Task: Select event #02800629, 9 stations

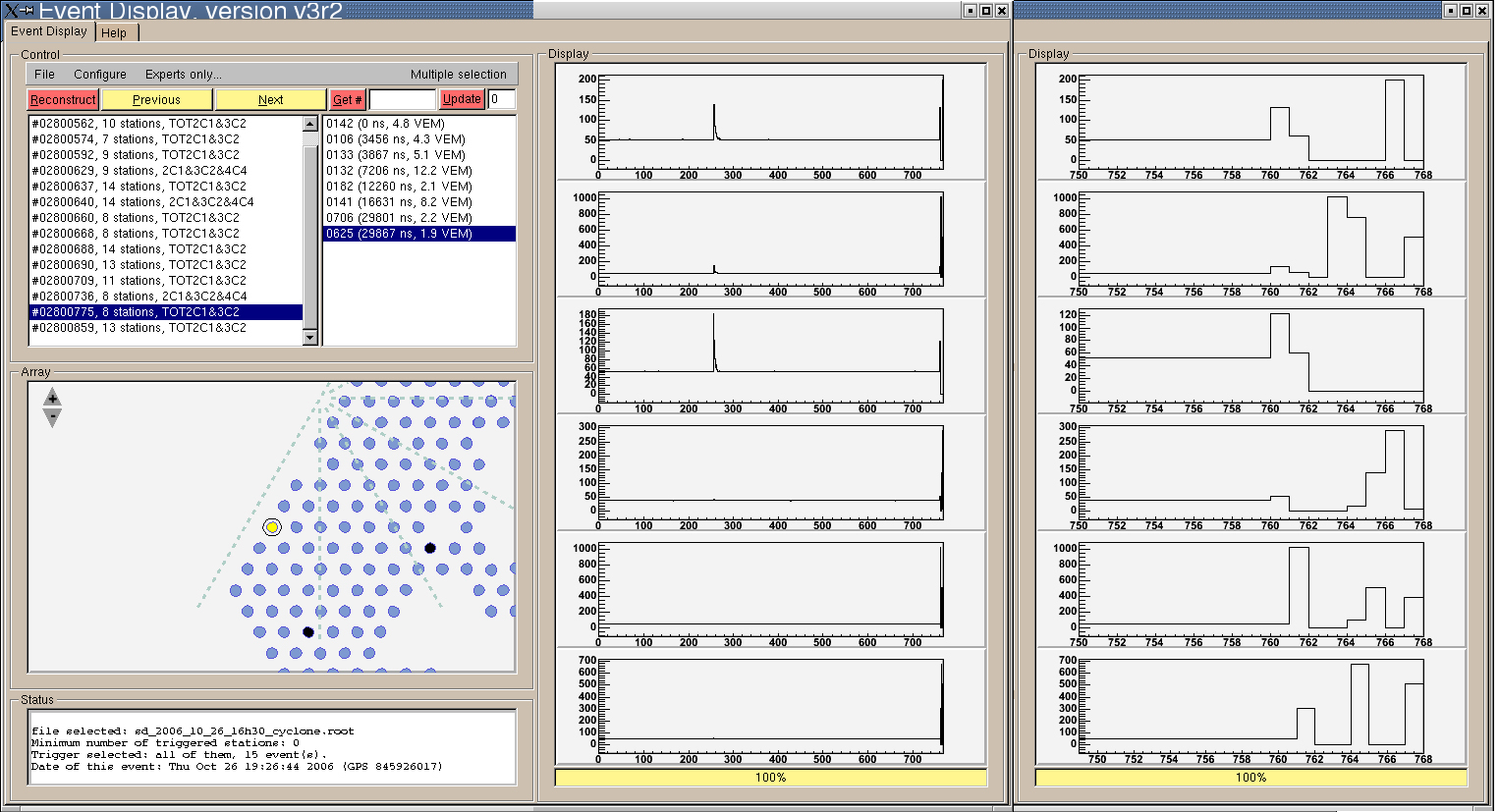Action: point(166,171)
